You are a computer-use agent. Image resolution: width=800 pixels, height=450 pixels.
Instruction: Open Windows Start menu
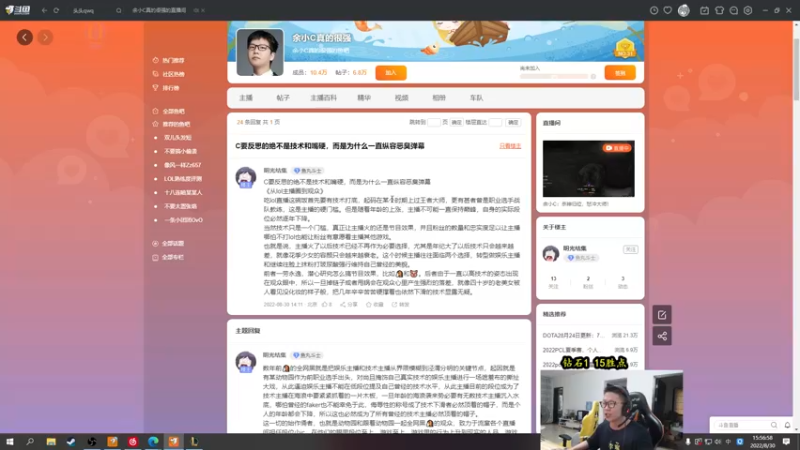click(9, 442)
